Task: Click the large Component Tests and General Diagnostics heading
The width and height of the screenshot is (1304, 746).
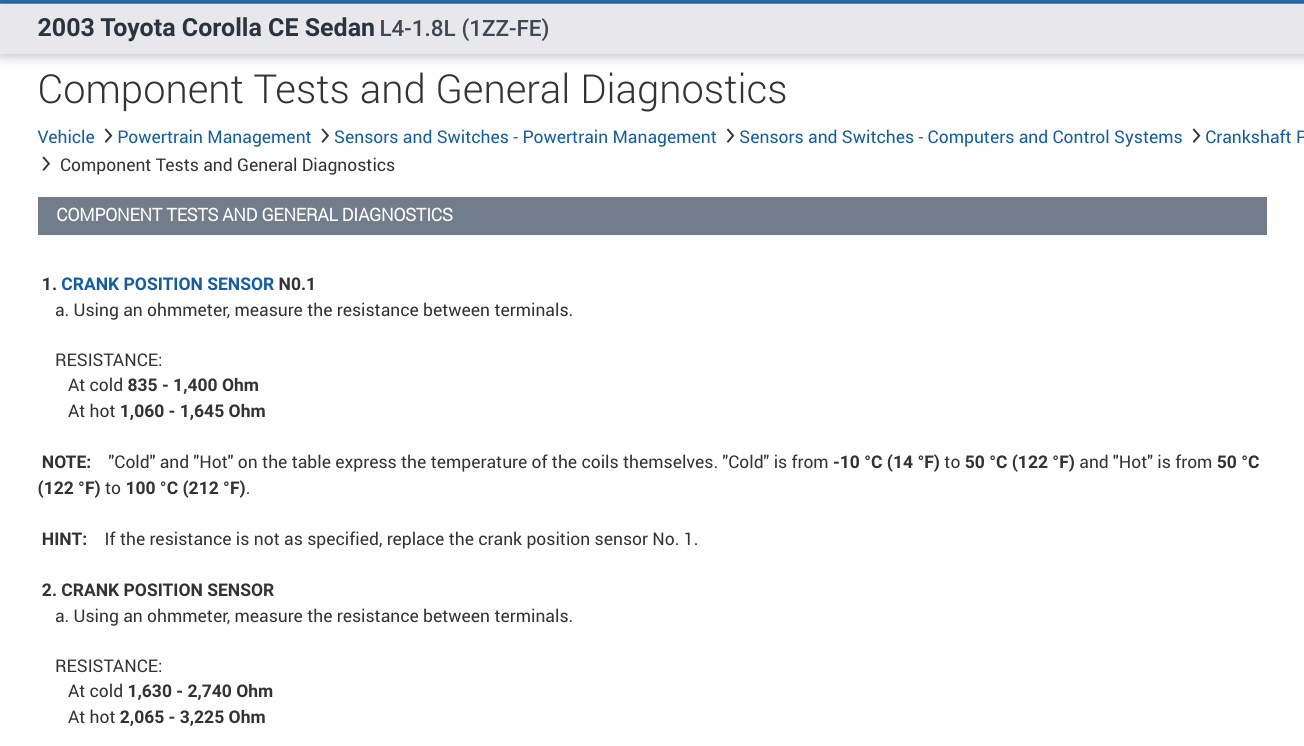Action: tap(412, 90)
